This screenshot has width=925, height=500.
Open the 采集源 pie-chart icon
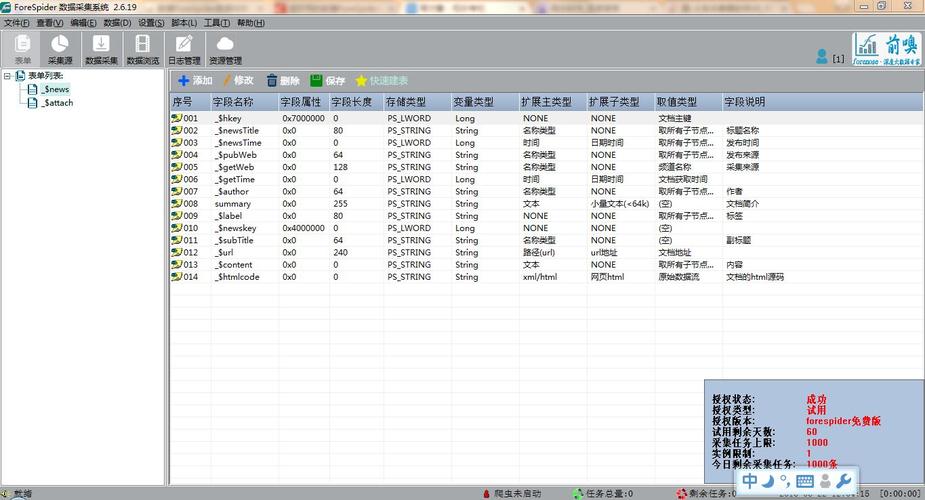click(60, 49)
